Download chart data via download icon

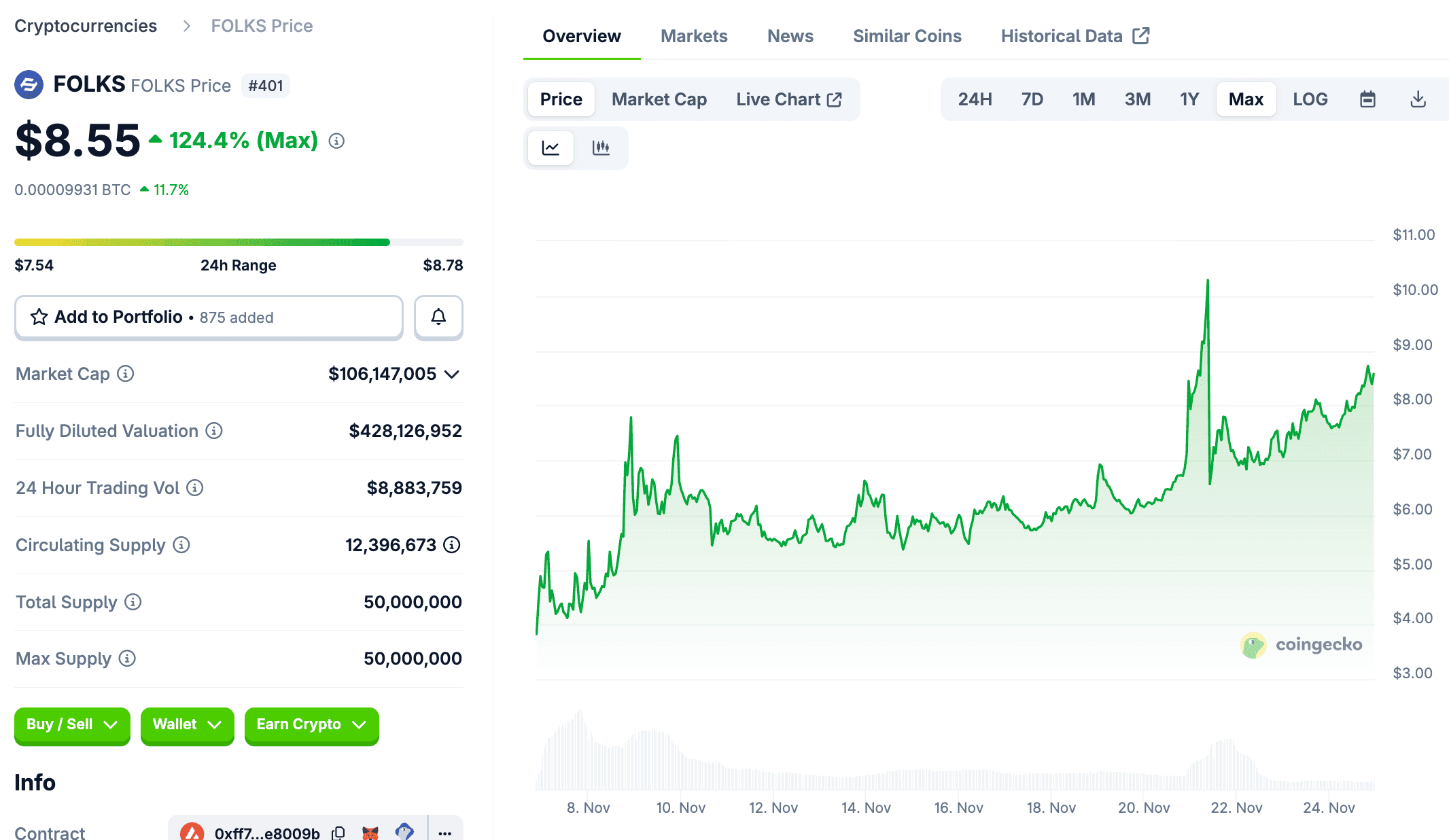click(1418, 99)
